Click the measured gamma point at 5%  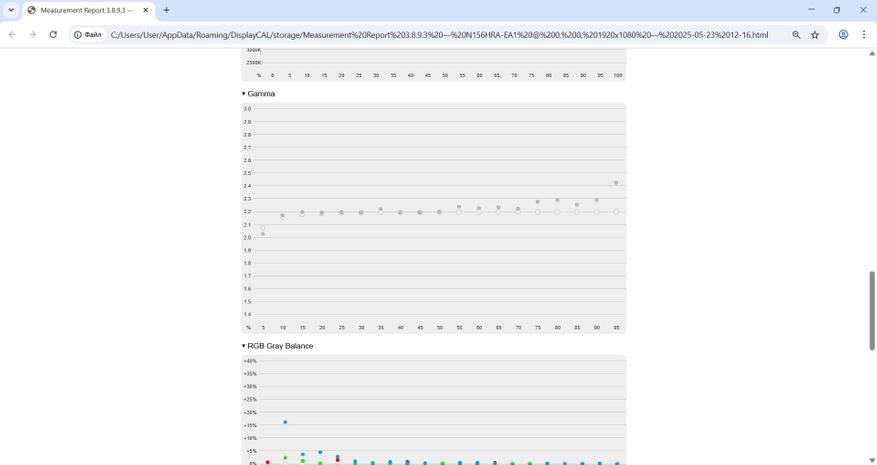click(x=263, y=234)
